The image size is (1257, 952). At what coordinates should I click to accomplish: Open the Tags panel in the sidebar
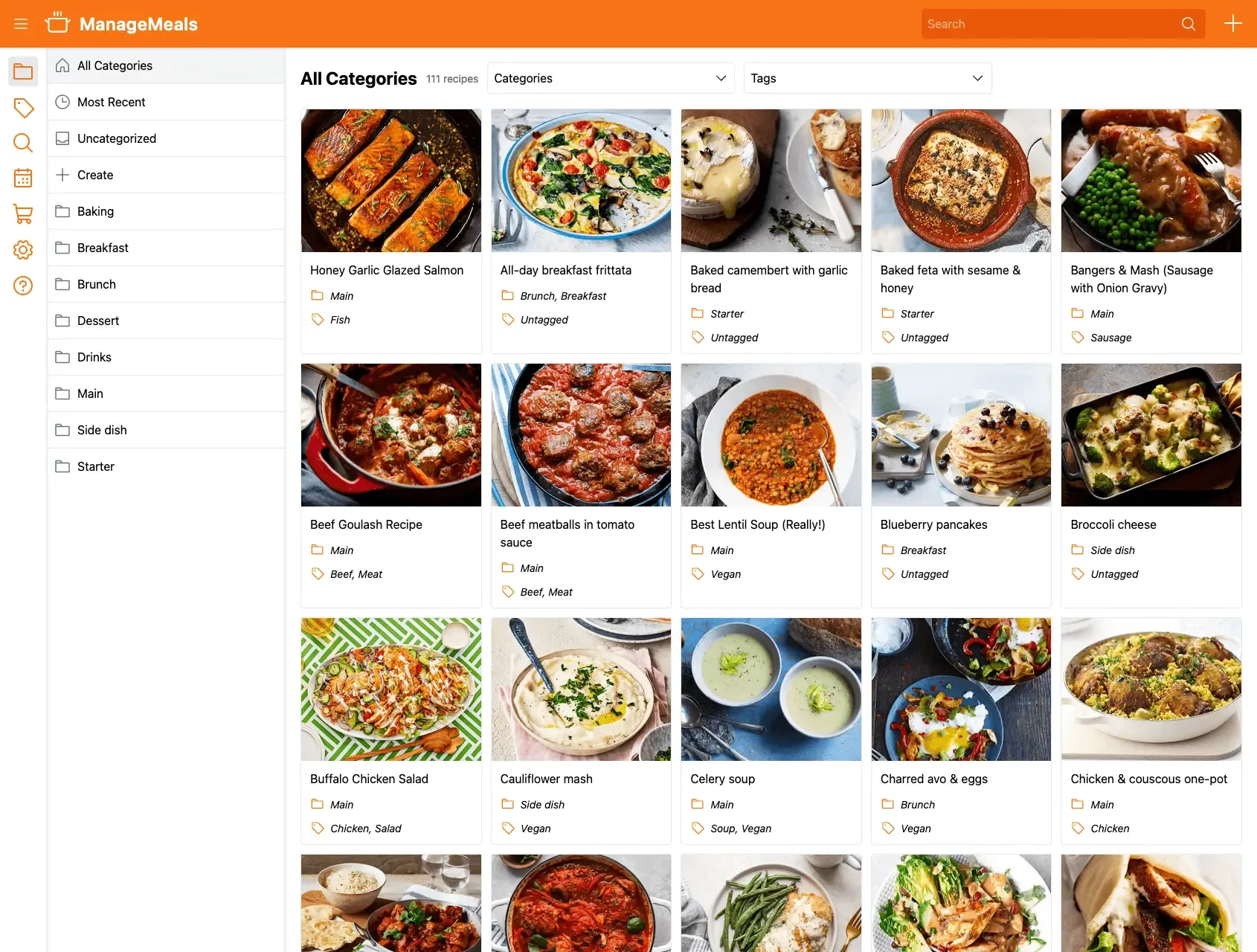[x=23, y=107]
